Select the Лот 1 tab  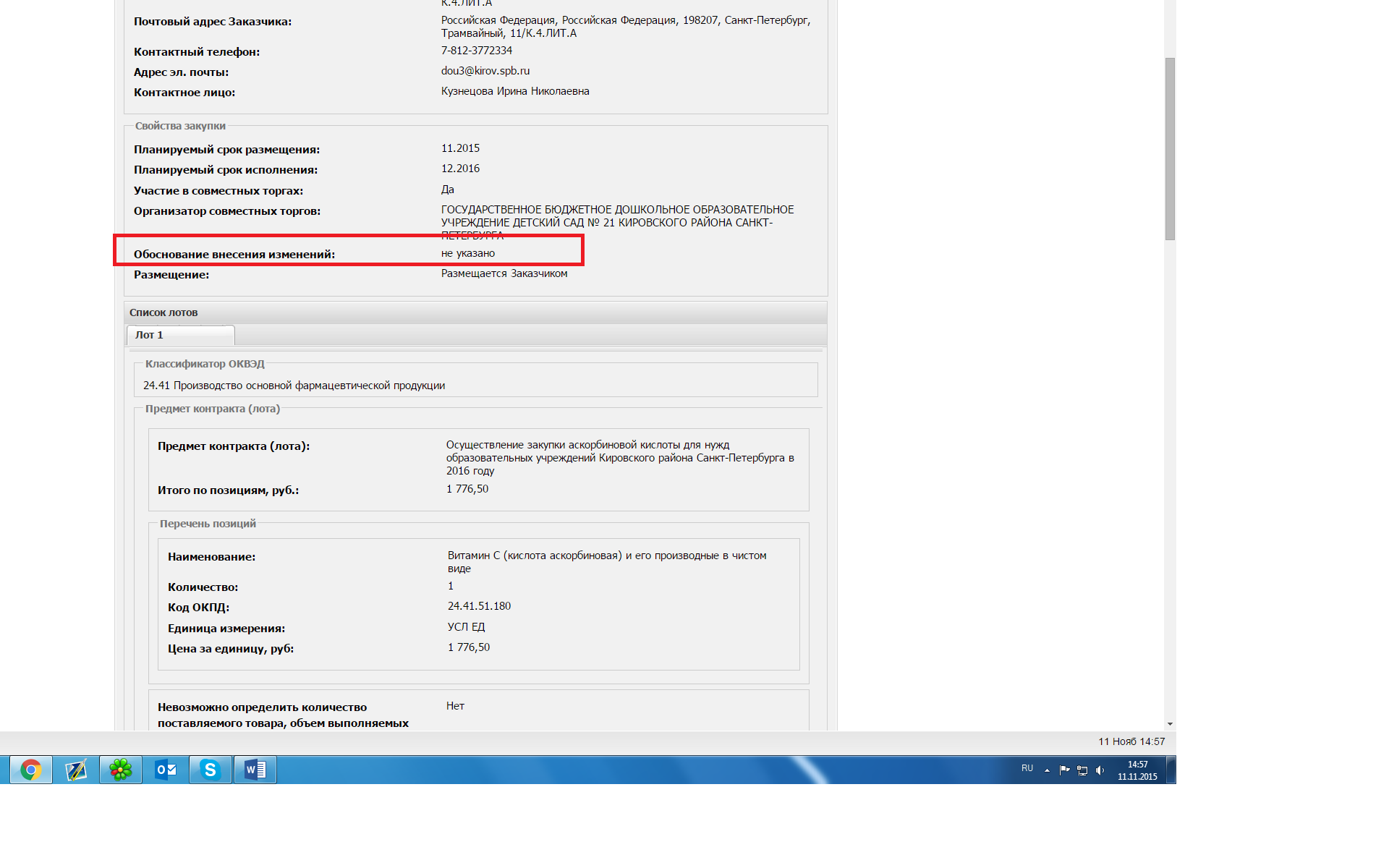pyautogui.click(x=180, y=335)
